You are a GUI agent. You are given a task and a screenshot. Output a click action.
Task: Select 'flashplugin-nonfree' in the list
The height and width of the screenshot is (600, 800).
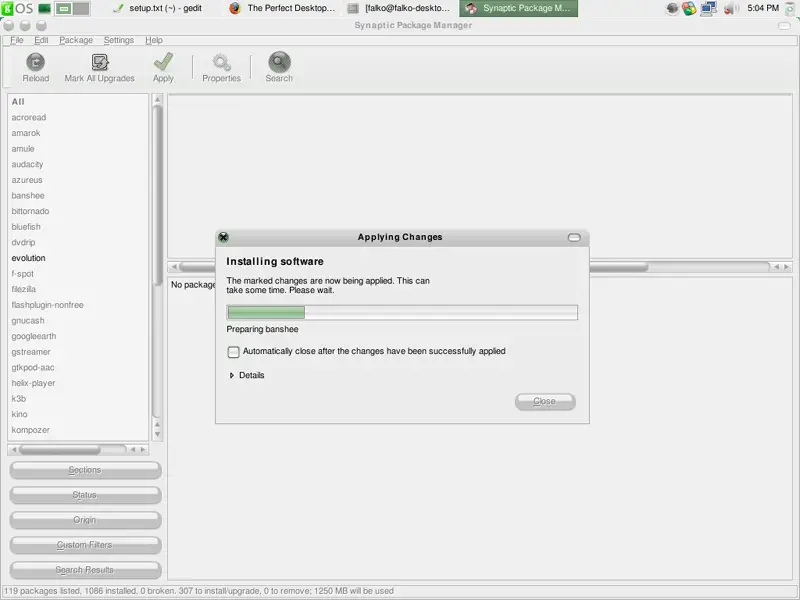click(78, 305)
